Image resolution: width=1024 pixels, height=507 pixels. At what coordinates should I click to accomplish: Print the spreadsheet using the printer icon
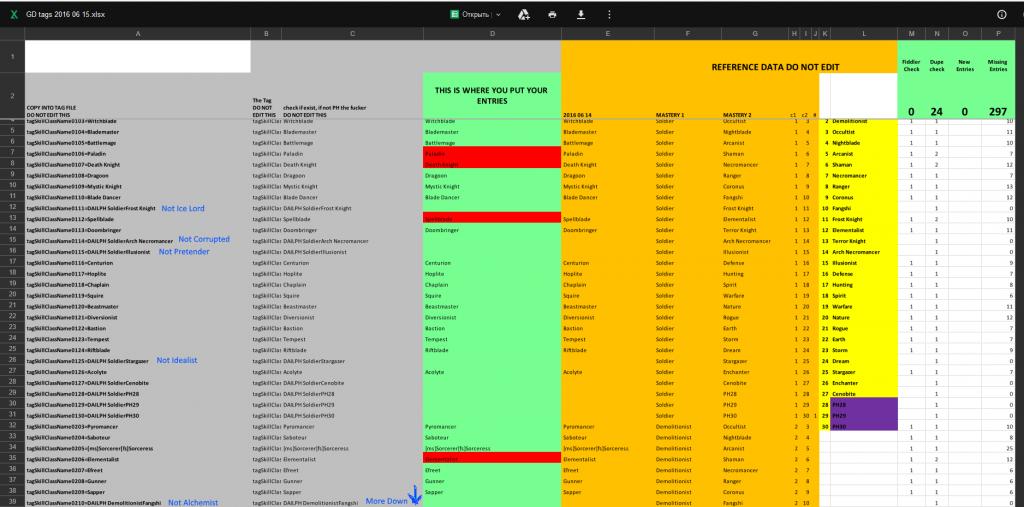click(x=552, y=15)
